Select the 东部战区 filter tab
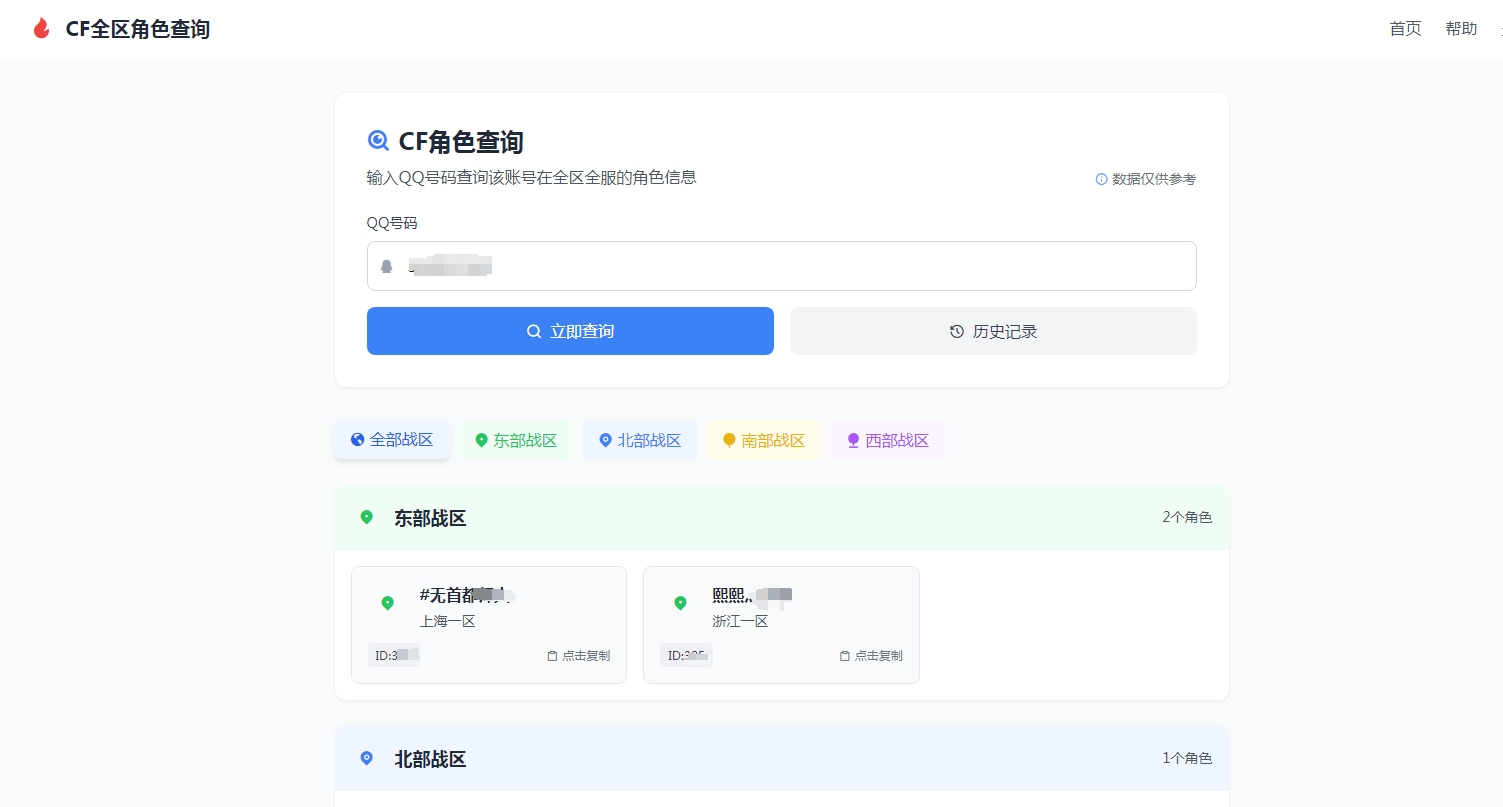Screen dimensions: 1503x807 click(x=516, y=440)
